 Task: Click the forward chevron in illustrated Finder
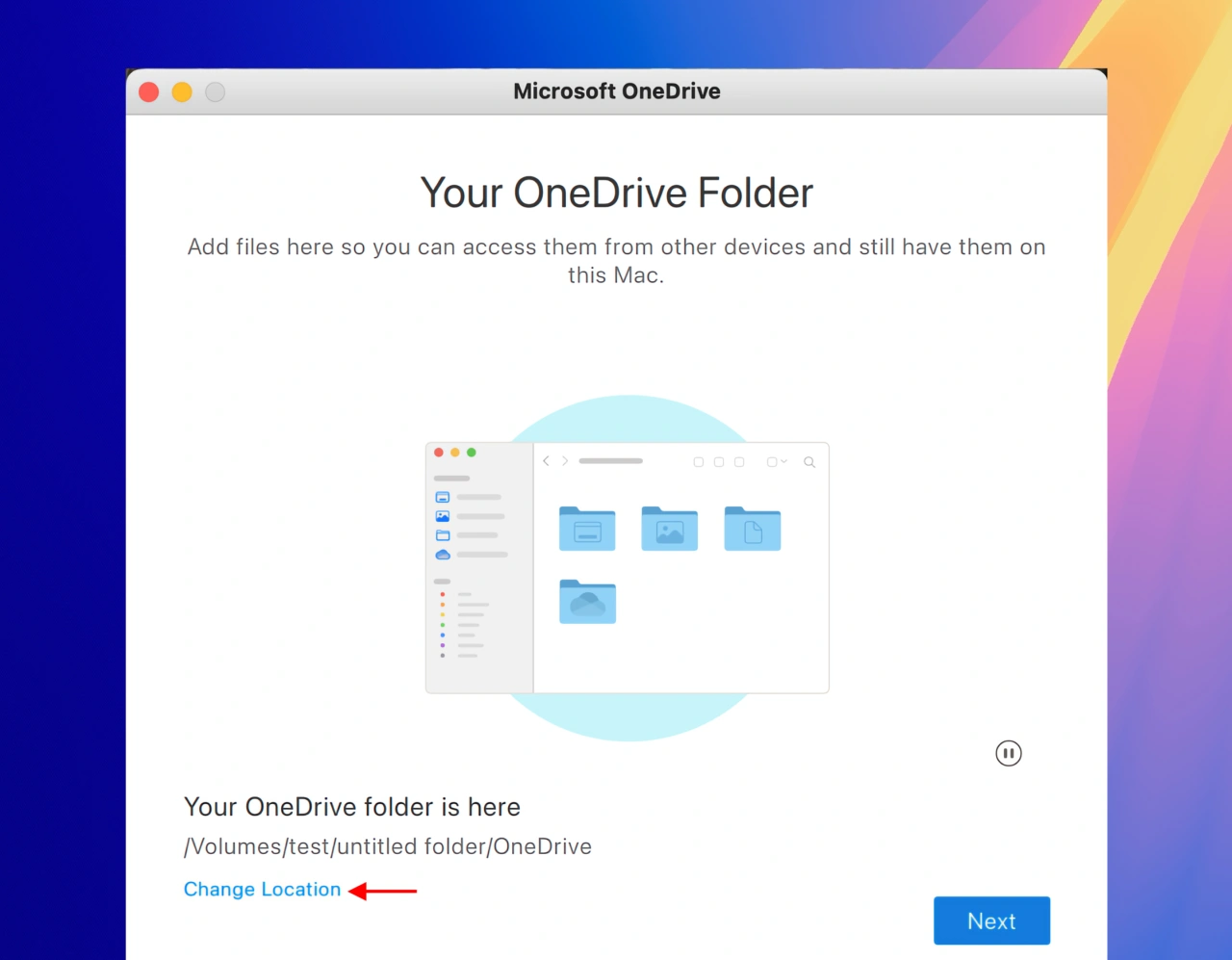coord(565,461)
